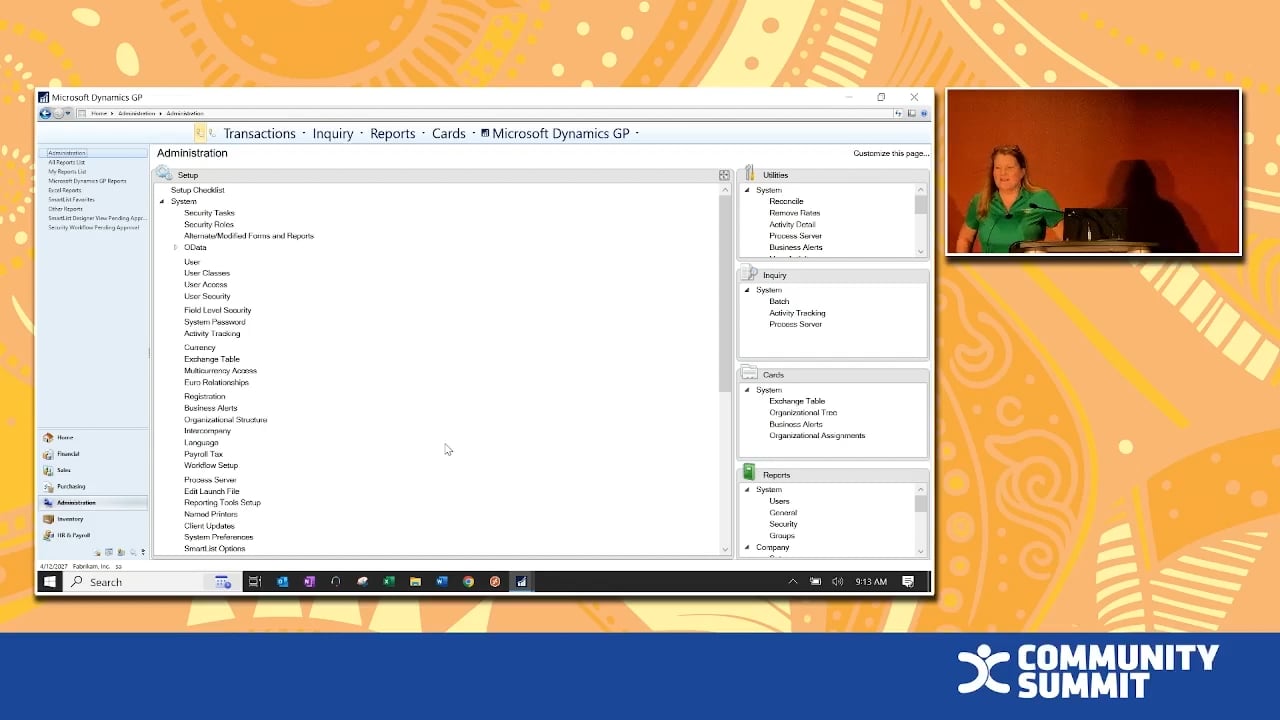Click the Customize this page link
Viewport: 1280px width, 720px height.
tap(890, 153)
